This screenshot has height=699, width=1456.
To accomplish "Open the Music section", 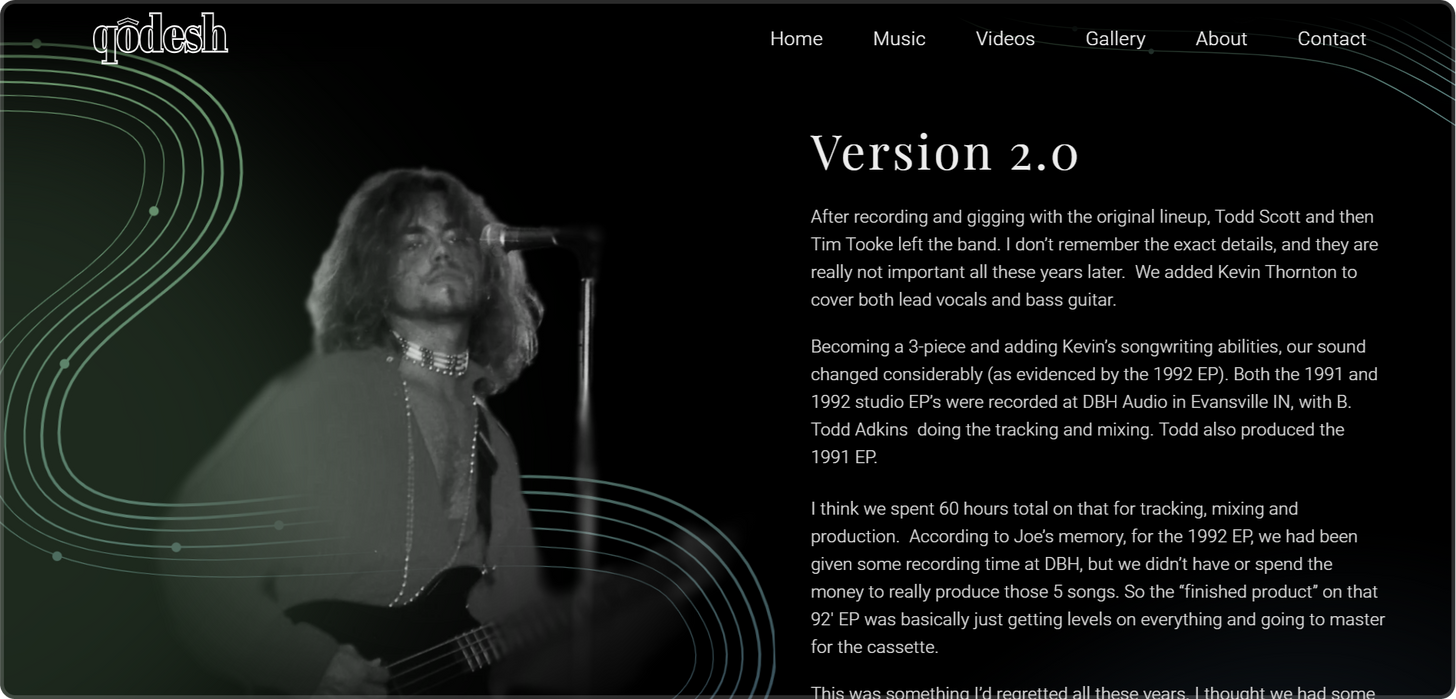I will tap(899, 39).
